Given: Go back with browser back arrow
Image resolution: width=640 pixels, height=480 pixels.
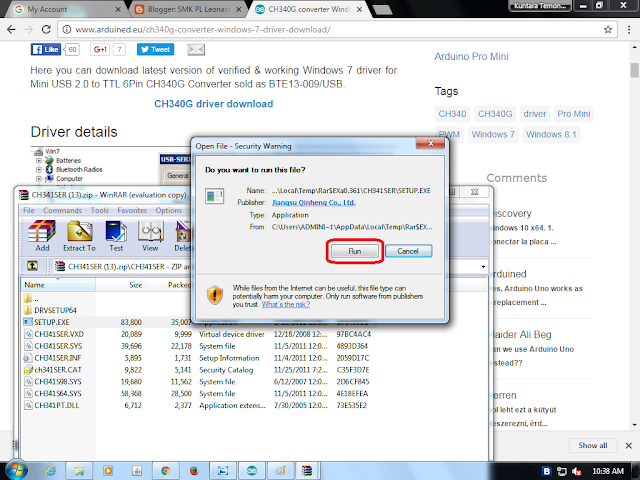Looking at the screenshot, I should 11,29.
